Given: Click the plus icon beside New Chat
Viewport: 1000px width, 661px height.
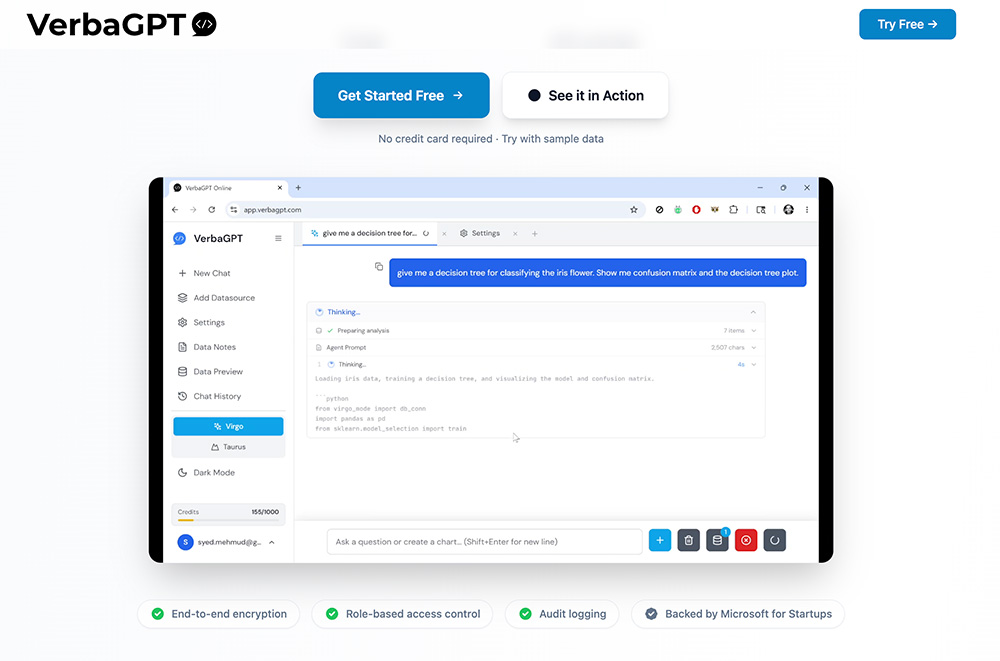Looking at the screenshot, I should [x=182, y=273].
